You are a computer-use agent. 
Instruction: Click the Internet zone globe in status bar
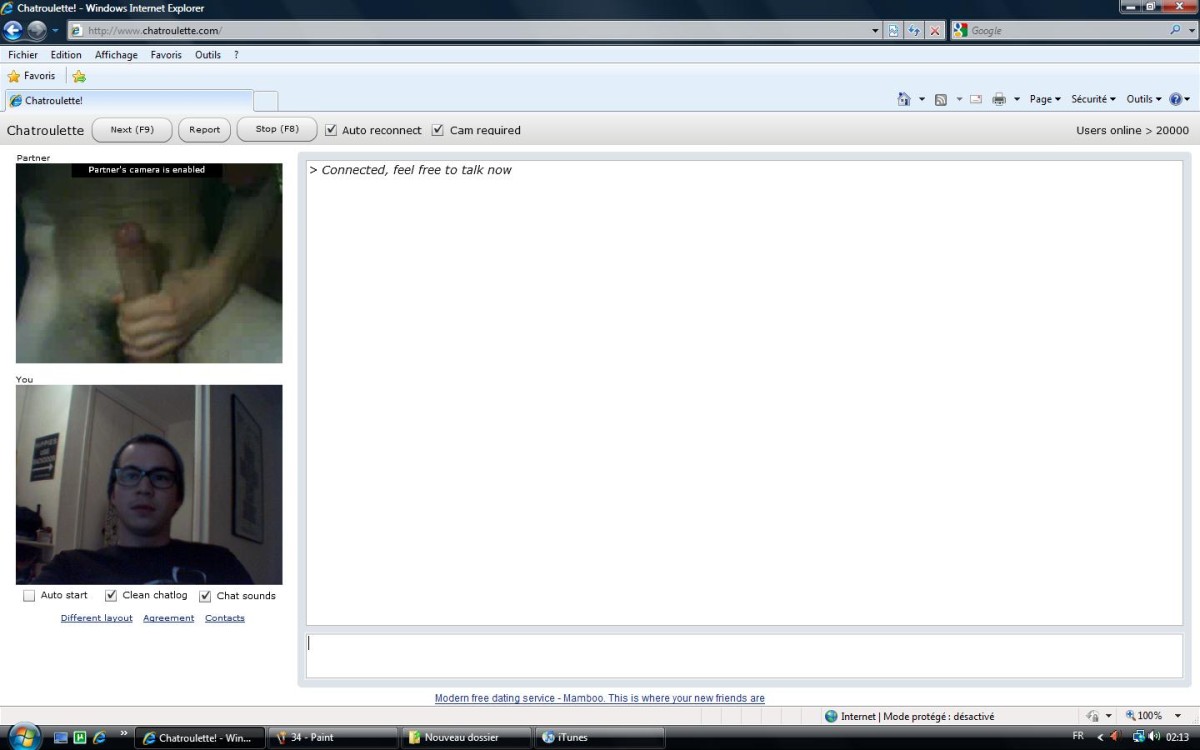(x=831, y=716)
